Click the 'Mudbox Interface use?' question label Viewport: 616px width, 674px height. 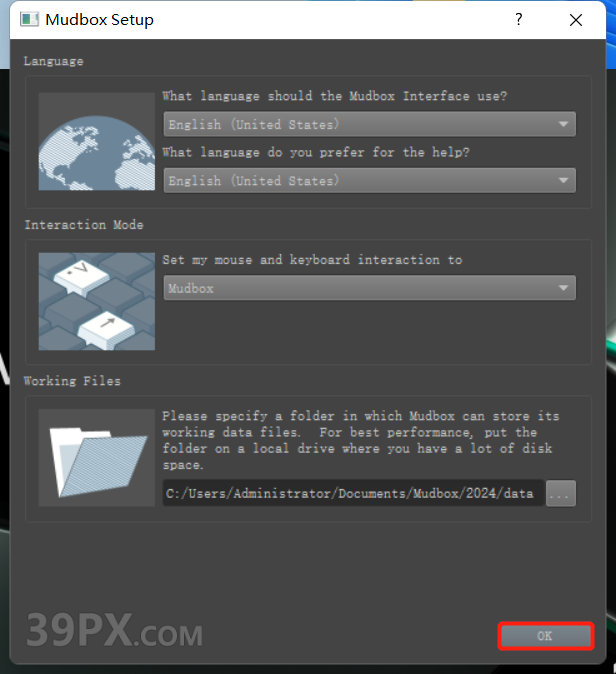point(335,97)
